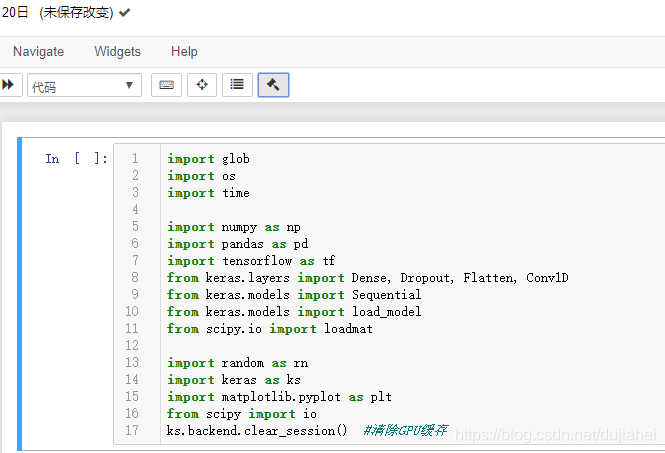Screen dimensions: 665x453
Task: Toggle the hammer toolbar button
Action: (x=273, y=85)
